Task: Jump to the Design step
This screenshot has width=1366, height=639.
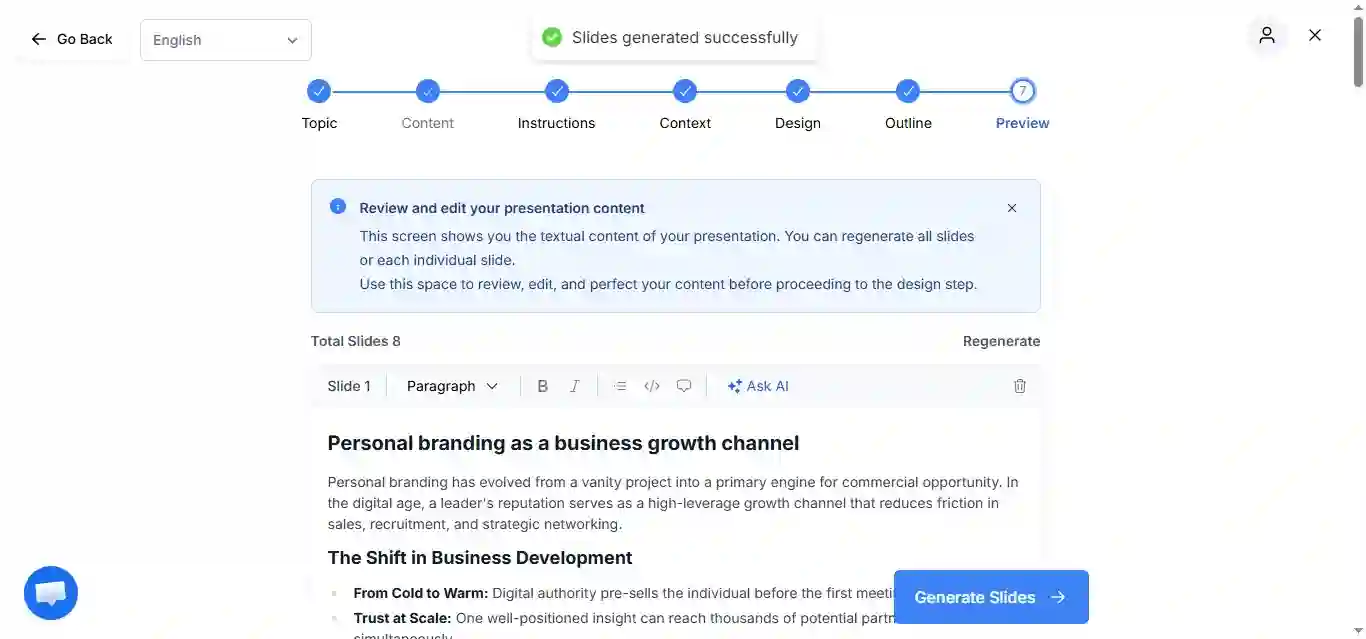Action: click(x=797, y=105)
